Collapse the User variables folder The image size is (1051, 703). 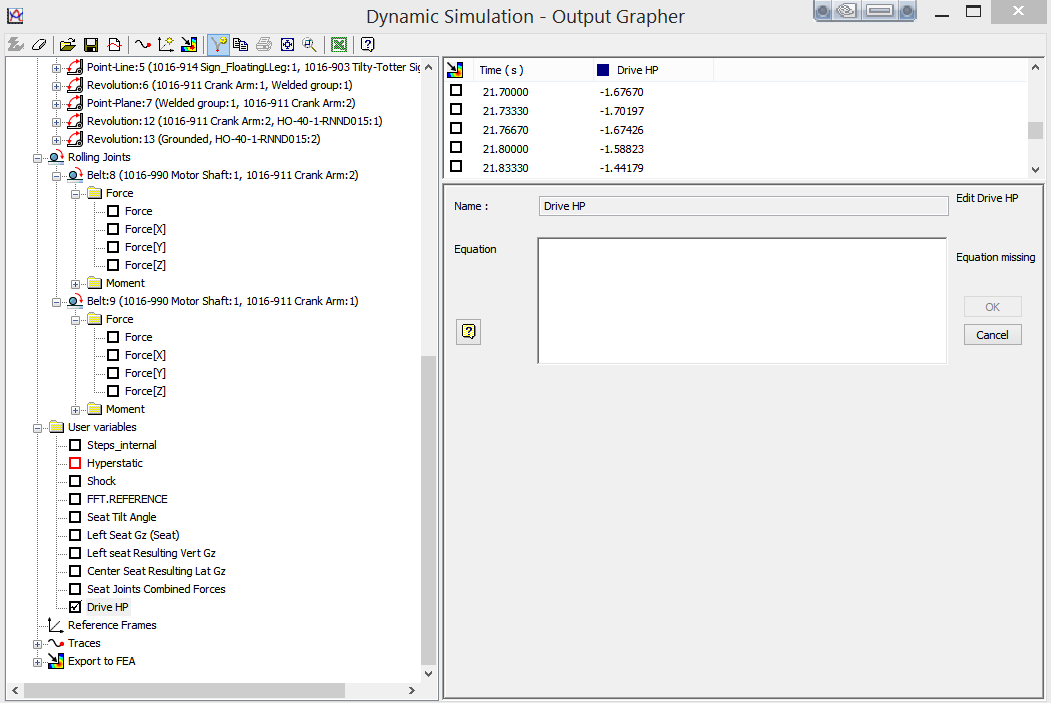pos(38,428)
